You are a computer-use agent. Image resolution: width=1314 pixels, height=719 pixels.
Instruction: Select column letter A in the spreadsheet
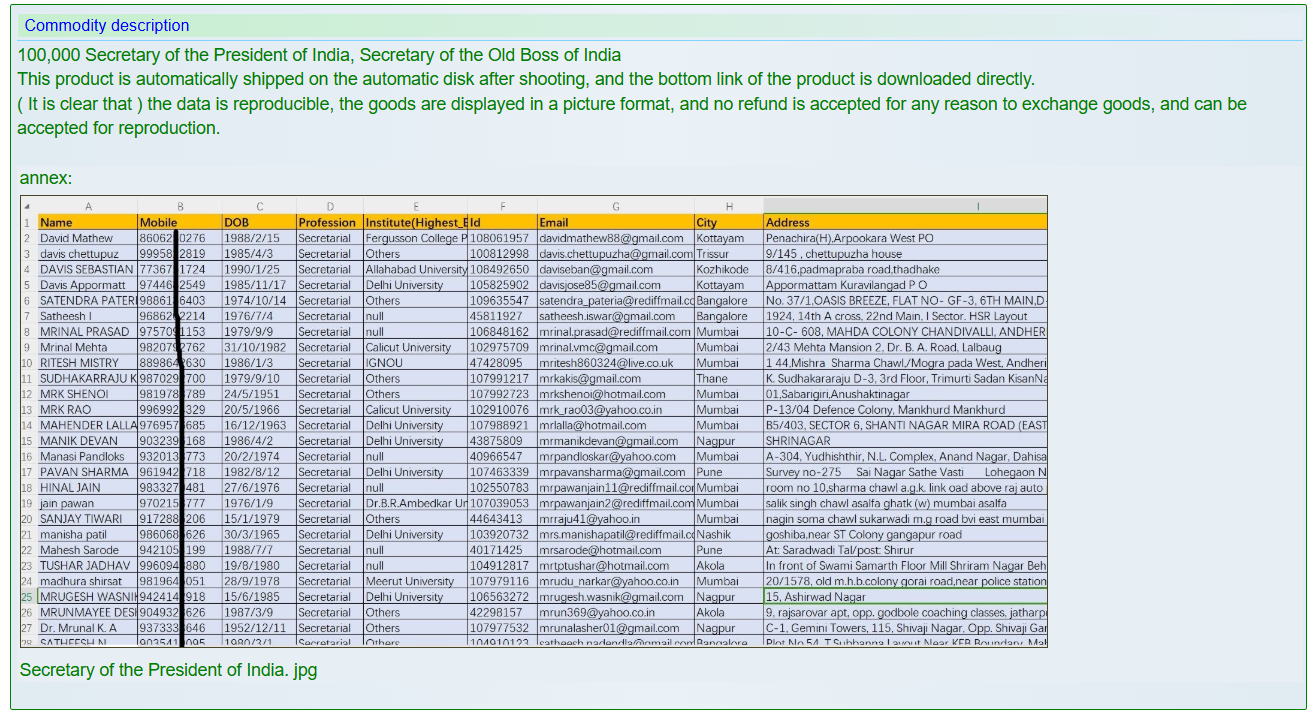(87, 207)
